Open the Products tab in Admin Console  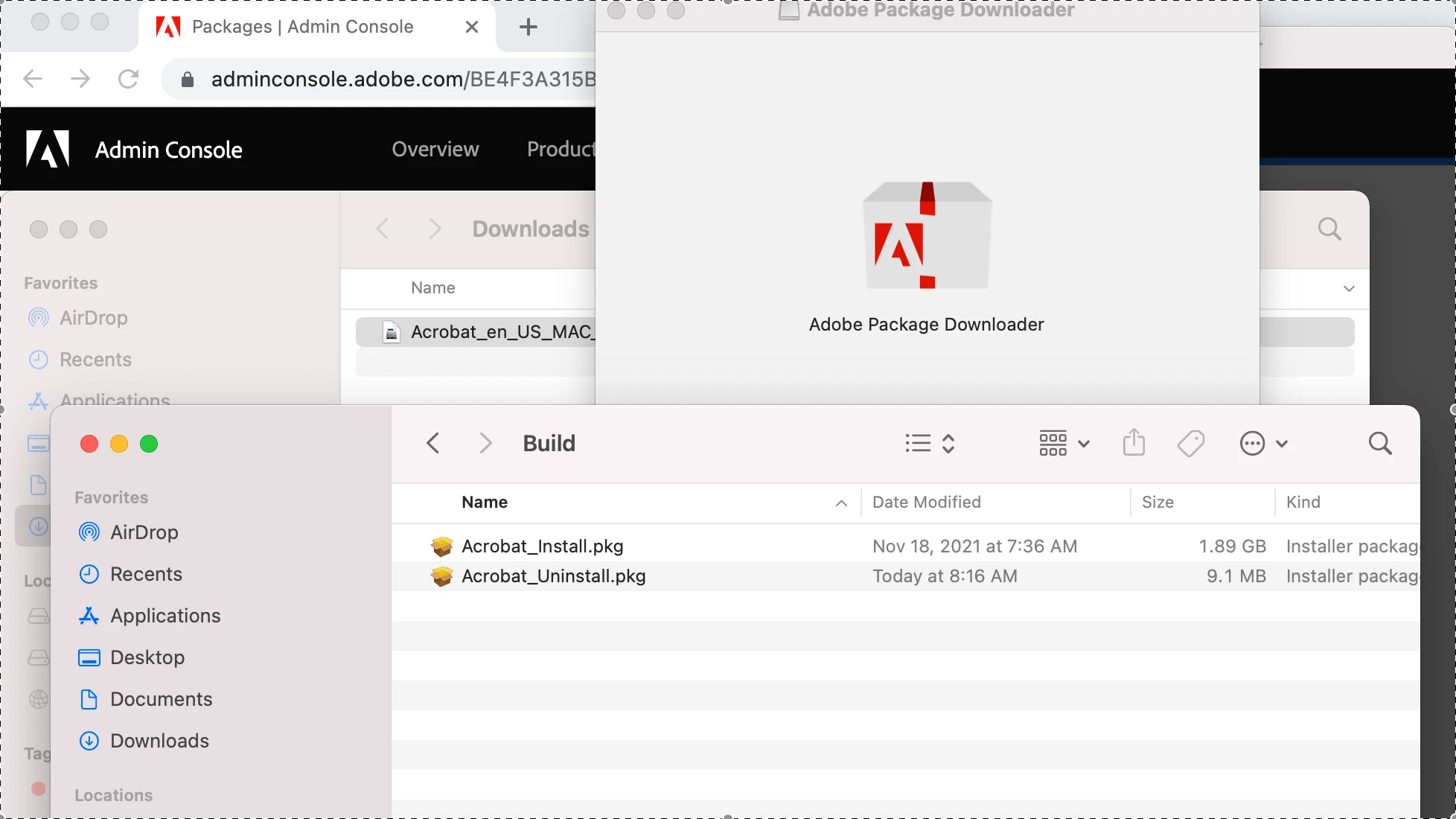(x=561, y=149)
